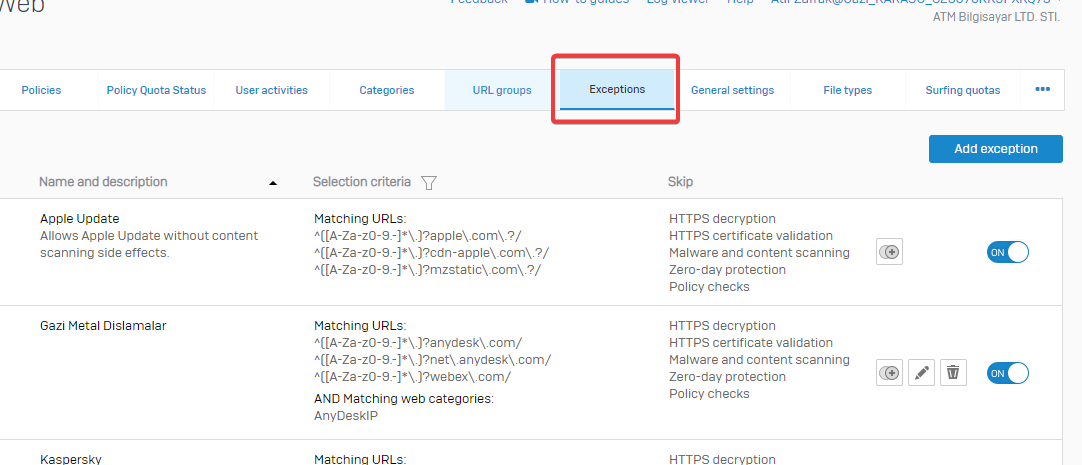Click HTTPS decryption in Apple Update row
This screenshot has height=465, width=1082.
point(722,219)
